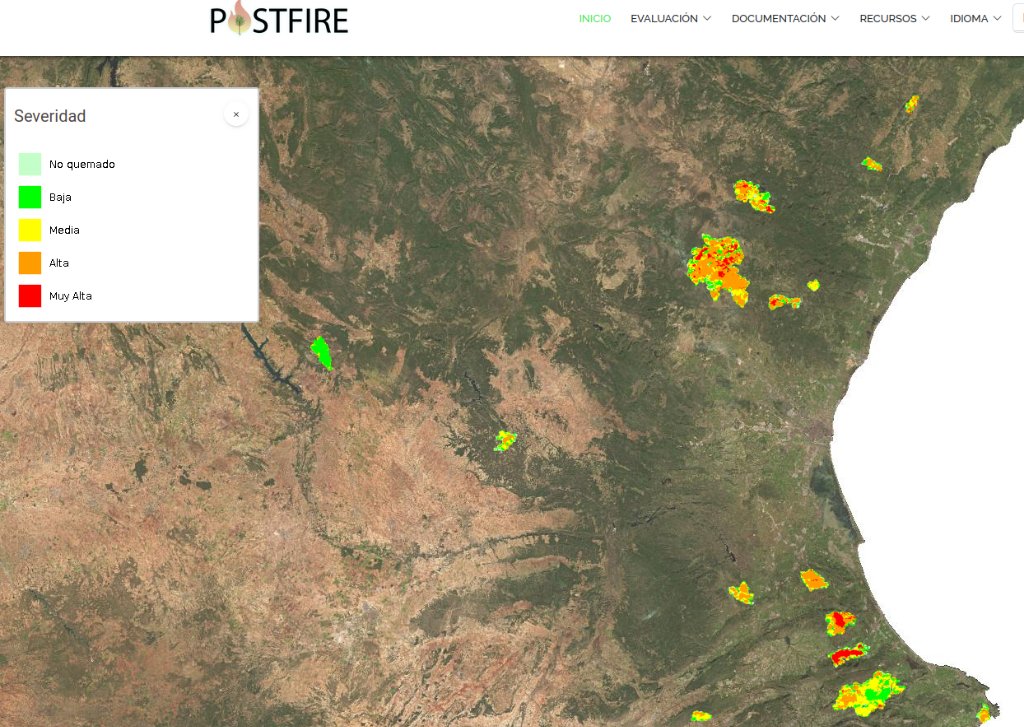This screenshot has width=1024, height=727.
Task: Select the largest orange burn area on map
Action: (x=720, y=267)
